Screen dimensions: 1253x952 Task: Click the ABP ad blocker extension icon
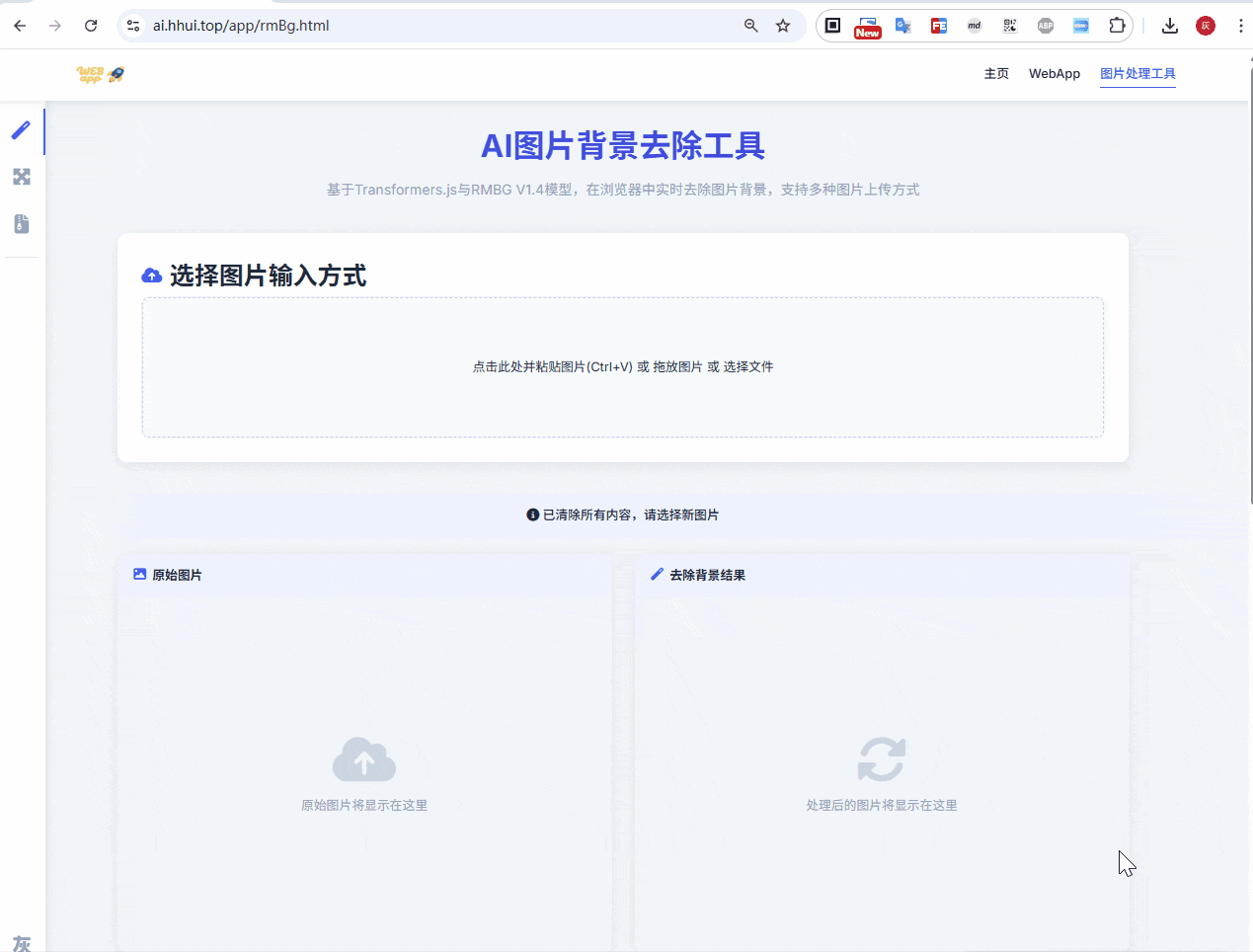[x=1045, y=26]
